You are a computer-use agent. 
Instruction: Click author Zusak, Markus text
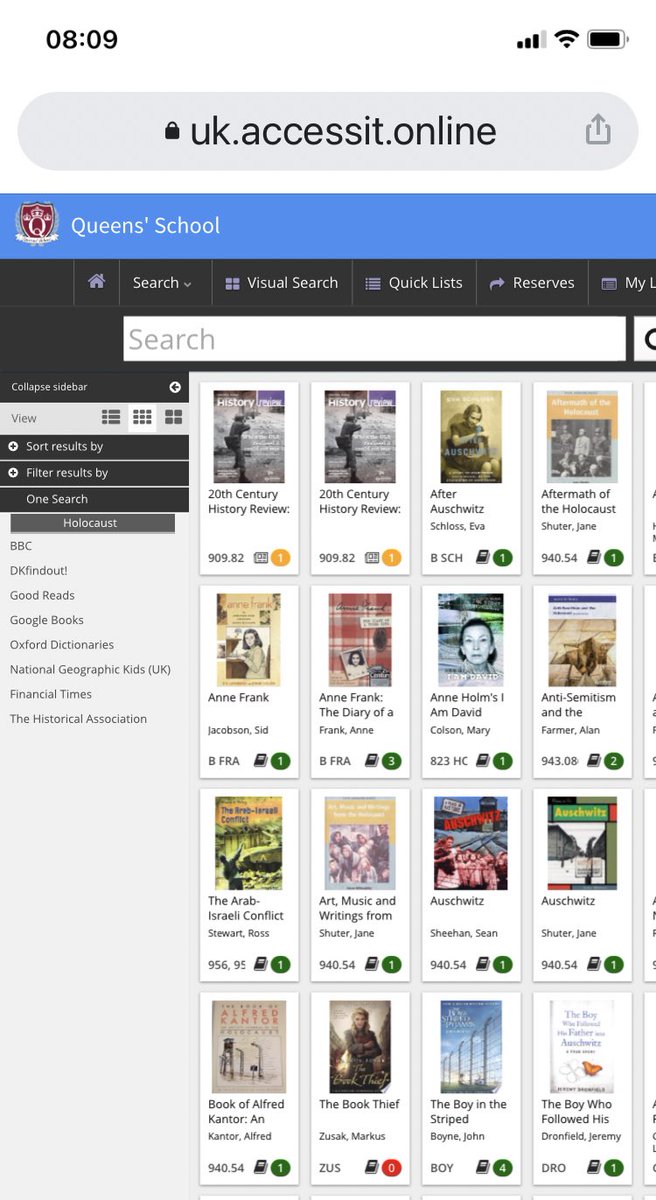point(353,1137)
